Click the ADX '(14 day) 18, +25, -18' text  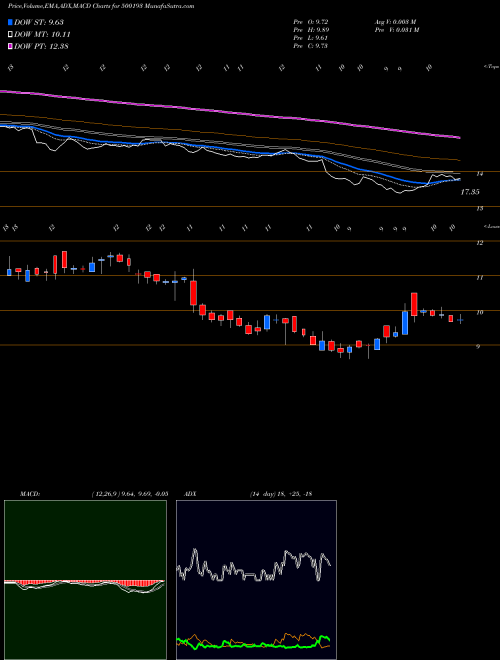coord(281,494)
